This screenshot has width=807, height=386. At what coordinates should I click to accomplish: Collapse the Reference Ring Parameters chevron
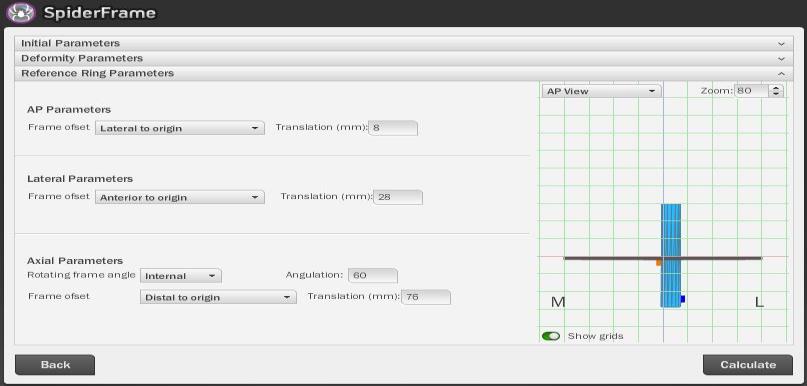pos(781,74)
